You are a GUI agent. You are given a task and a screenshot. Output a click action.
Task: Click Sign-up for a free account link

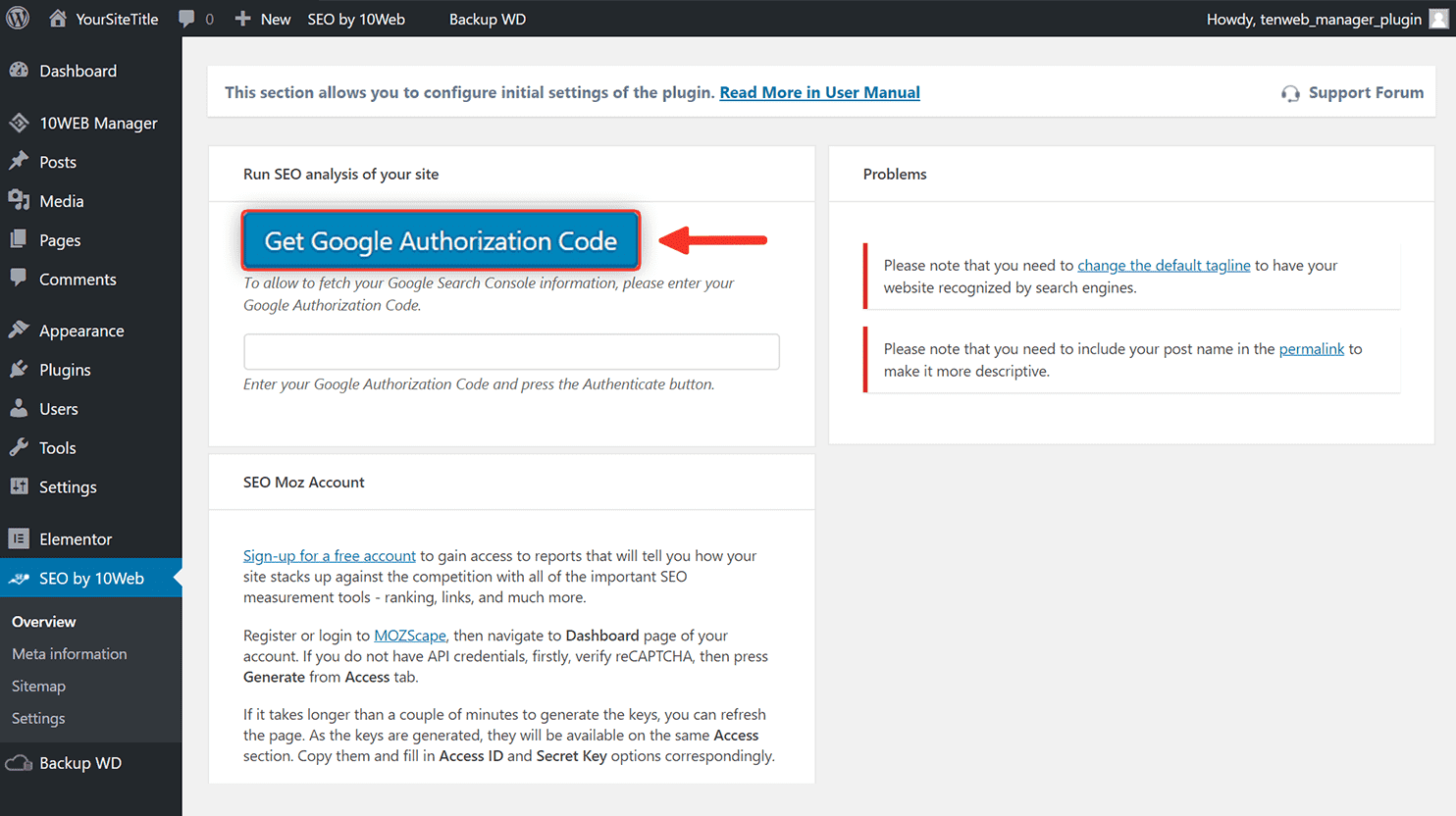330,555
